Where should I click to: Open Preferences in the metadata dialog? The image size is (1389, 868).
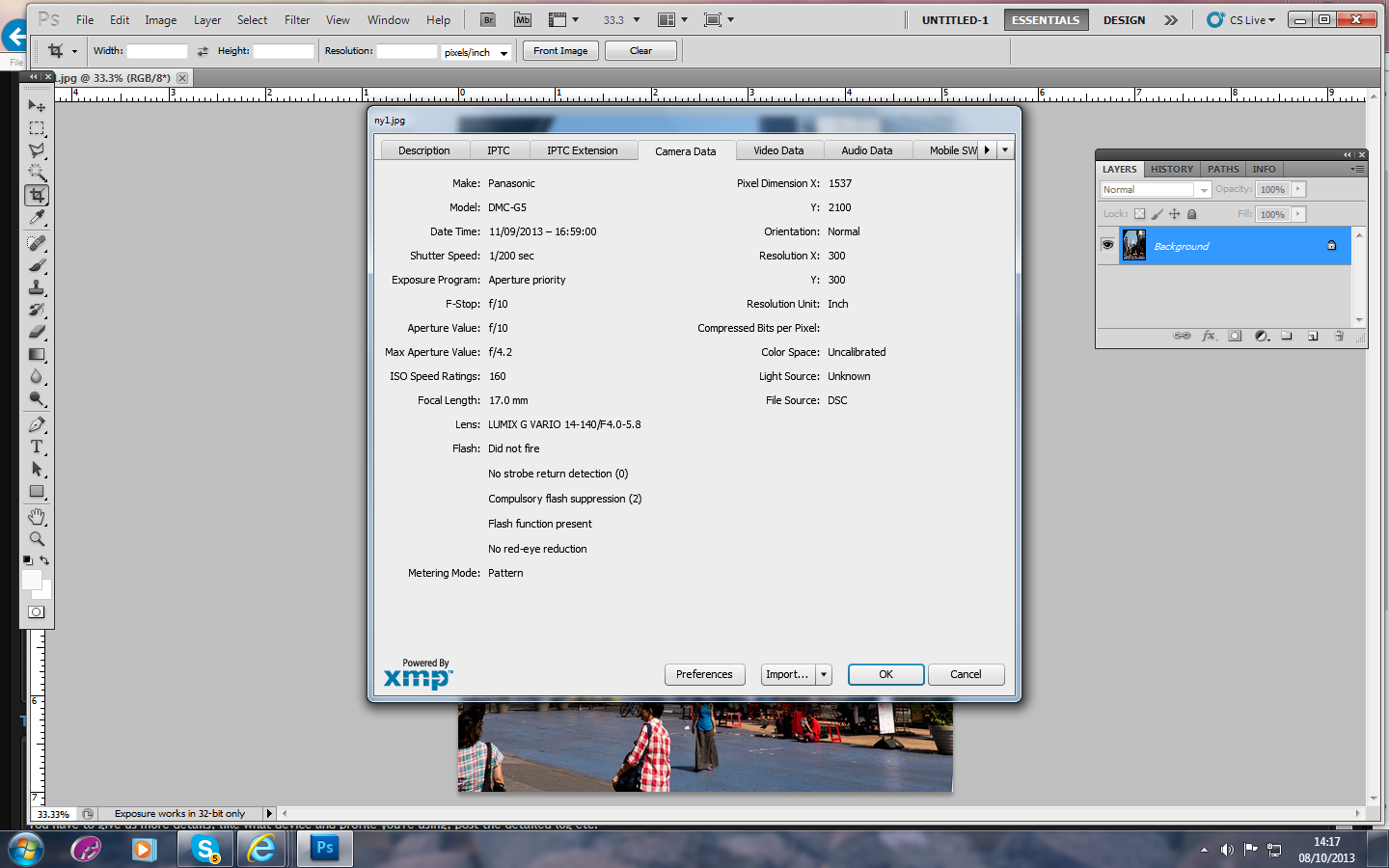[x=704, y=674]
